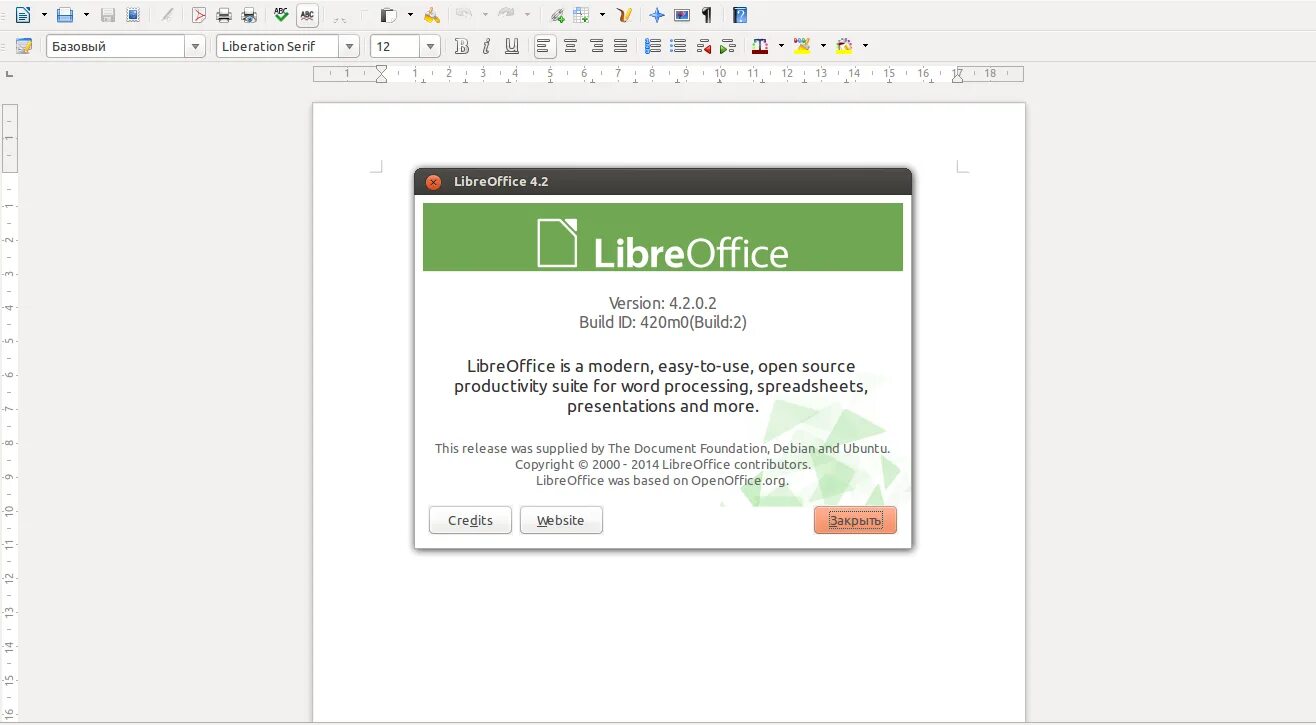Screen dimensions: 1316x725
Task: Toggle Nonprinting Characters pilcrow icon
Action: point(707,15)
